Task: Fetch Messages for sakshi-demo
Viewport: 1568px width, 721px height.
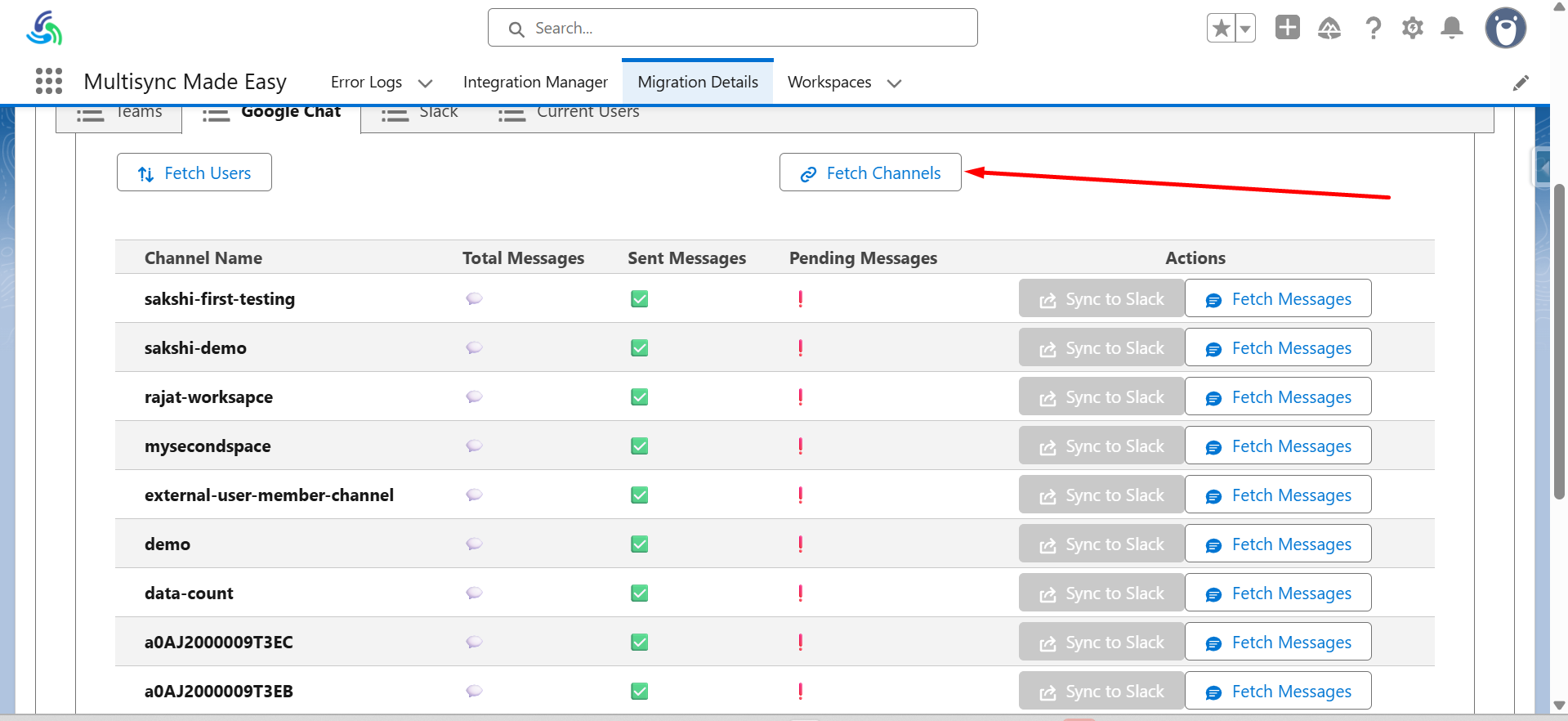Action: (x=1278, y=347)
